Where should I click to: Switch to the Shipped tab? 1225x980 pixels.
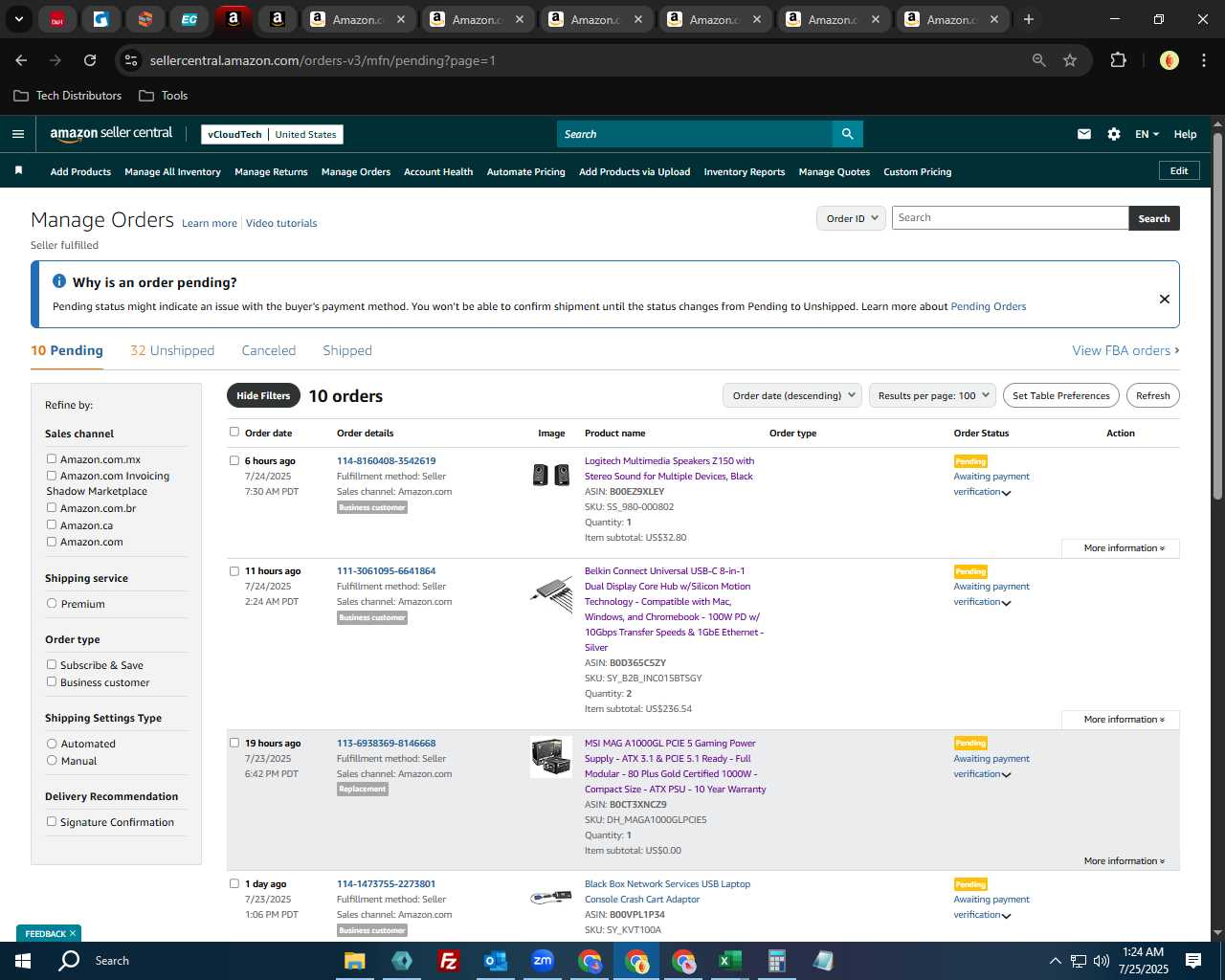point(347,350)
